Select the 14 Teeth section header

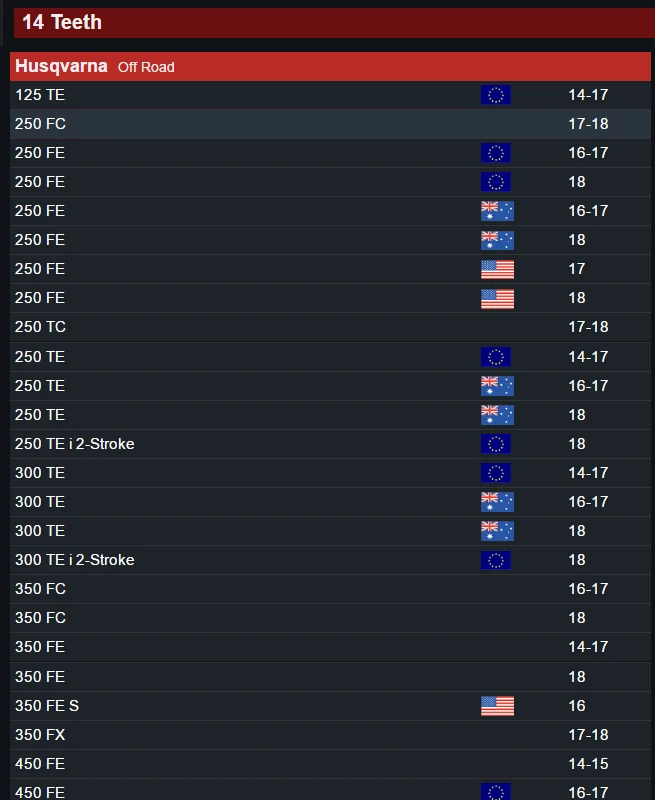tap(334, 23)
